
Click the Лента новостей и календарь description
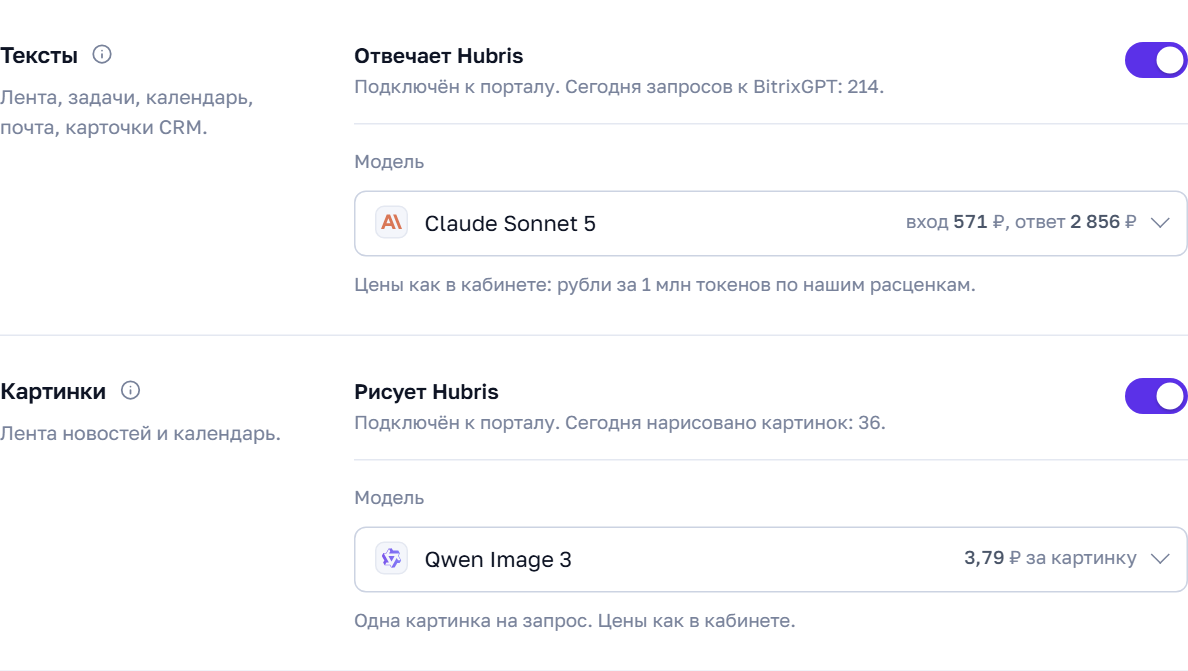(140, 434)
